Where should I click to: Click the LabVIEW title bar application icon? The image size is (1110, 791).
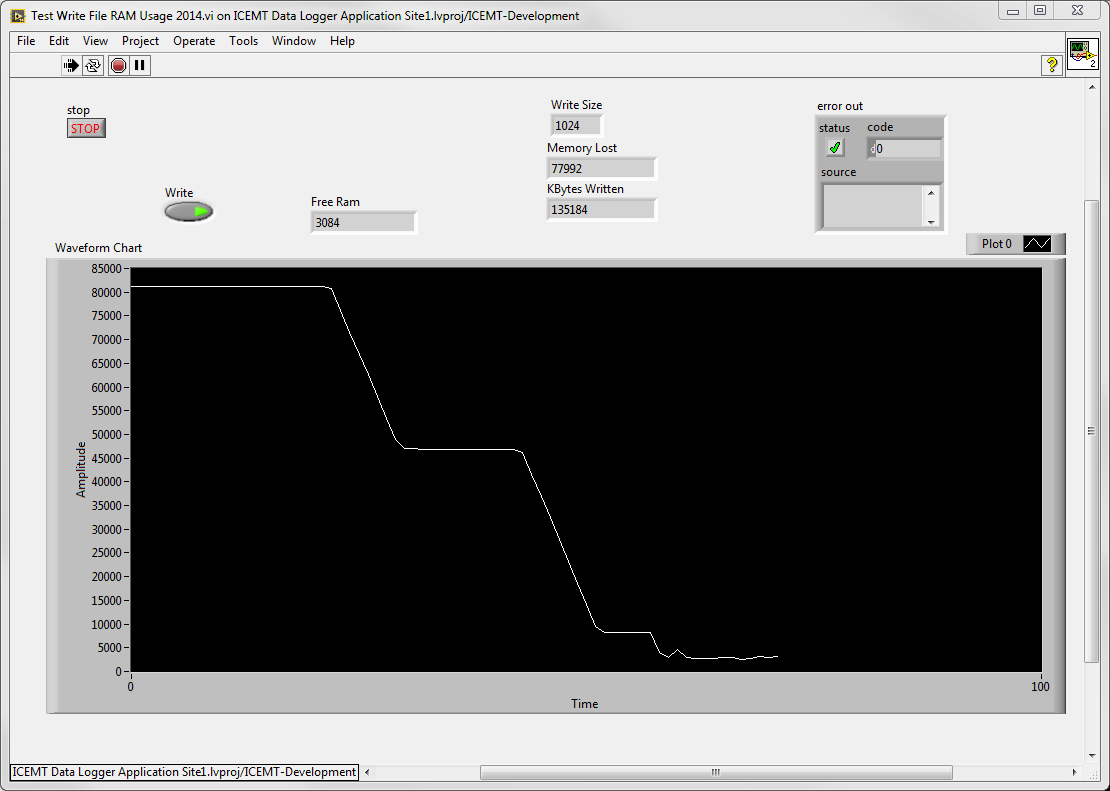18,16
